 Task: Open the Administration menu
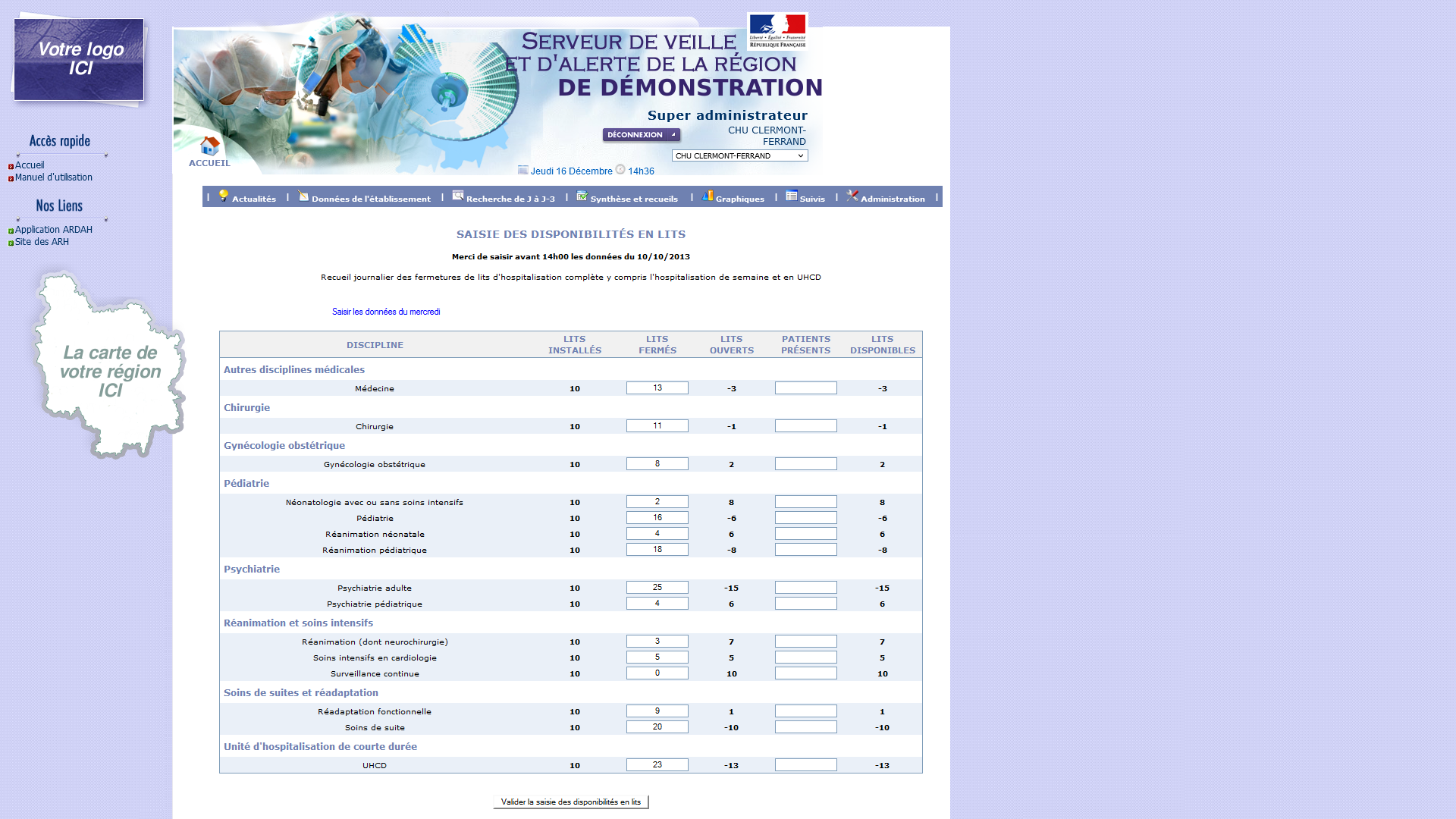point(893,199)
